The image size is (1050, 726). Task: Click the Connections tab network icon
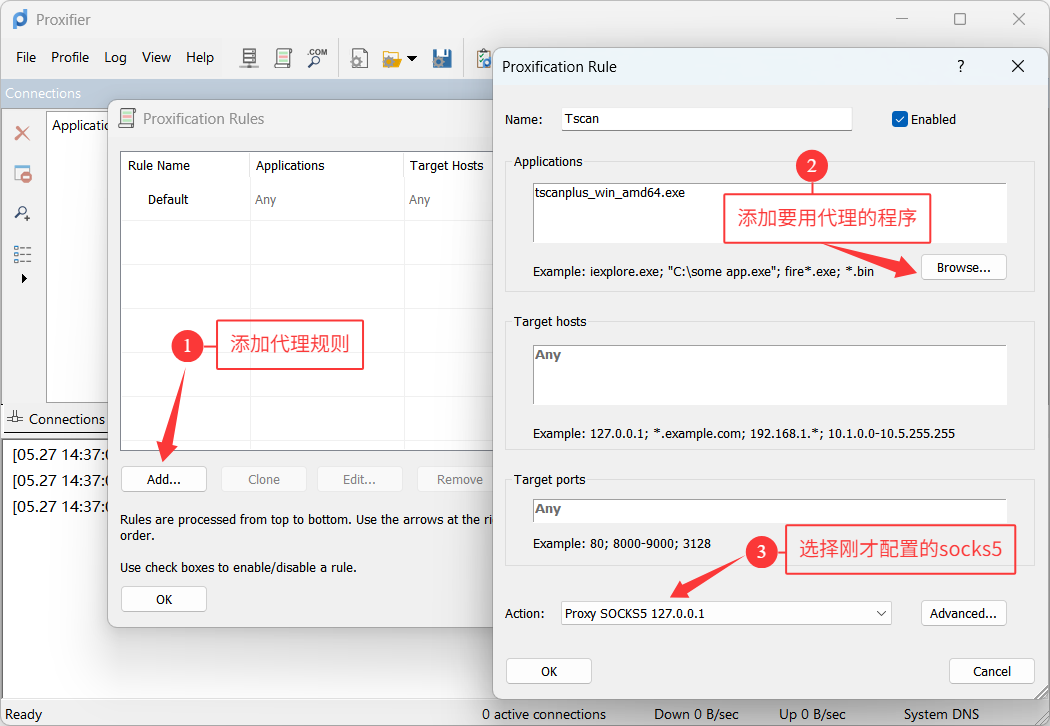(x=15, y=418)
